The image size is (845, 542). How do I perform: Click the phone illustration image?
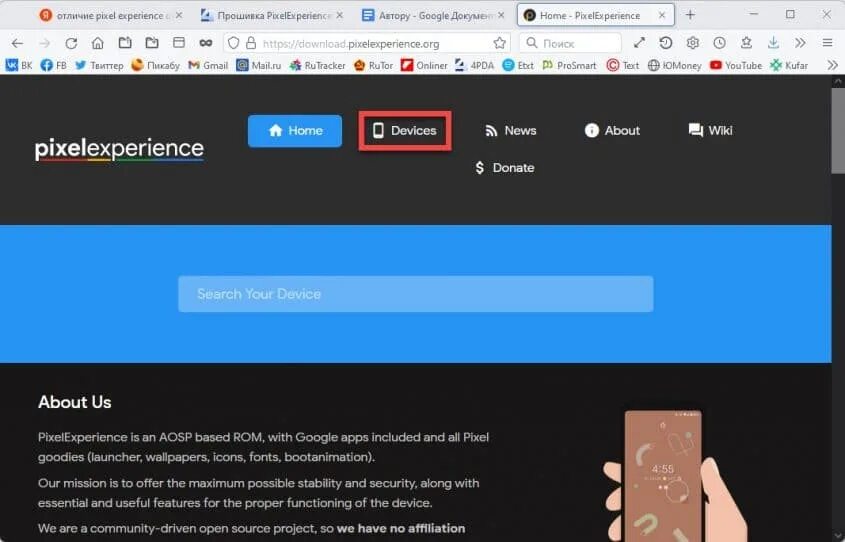point(674,477)
